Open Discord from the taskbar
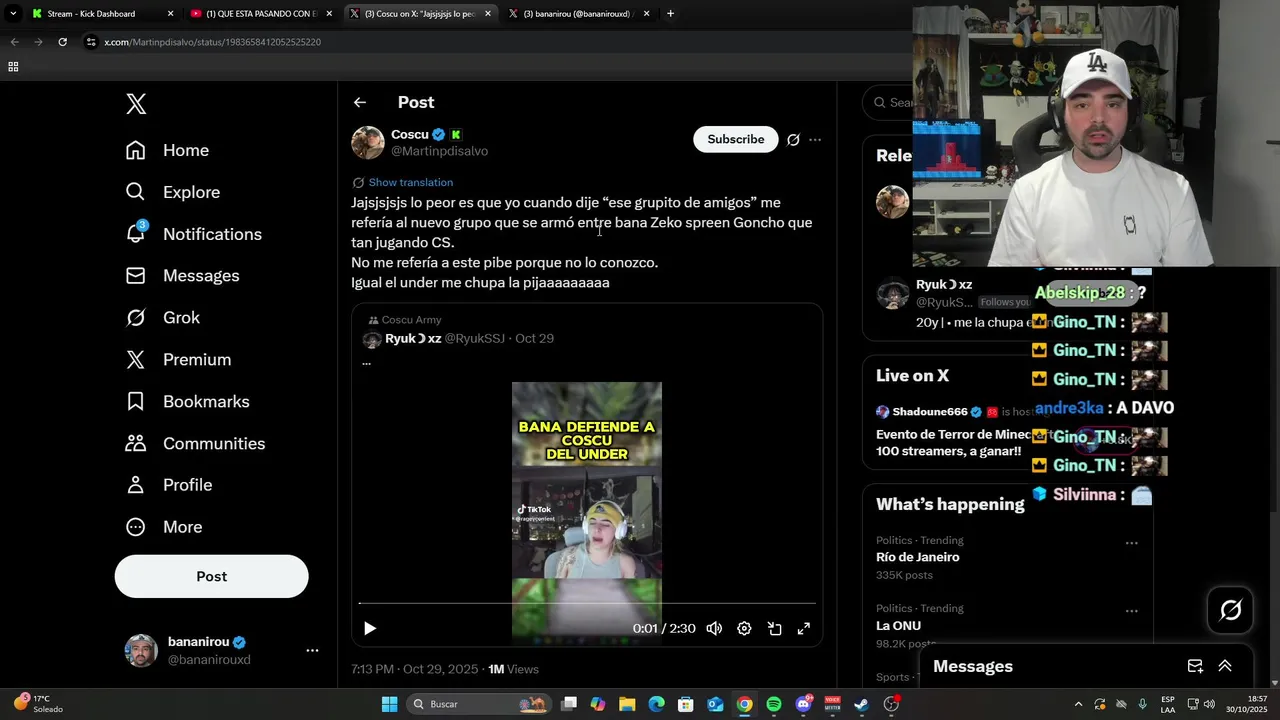 pos(804,704)
